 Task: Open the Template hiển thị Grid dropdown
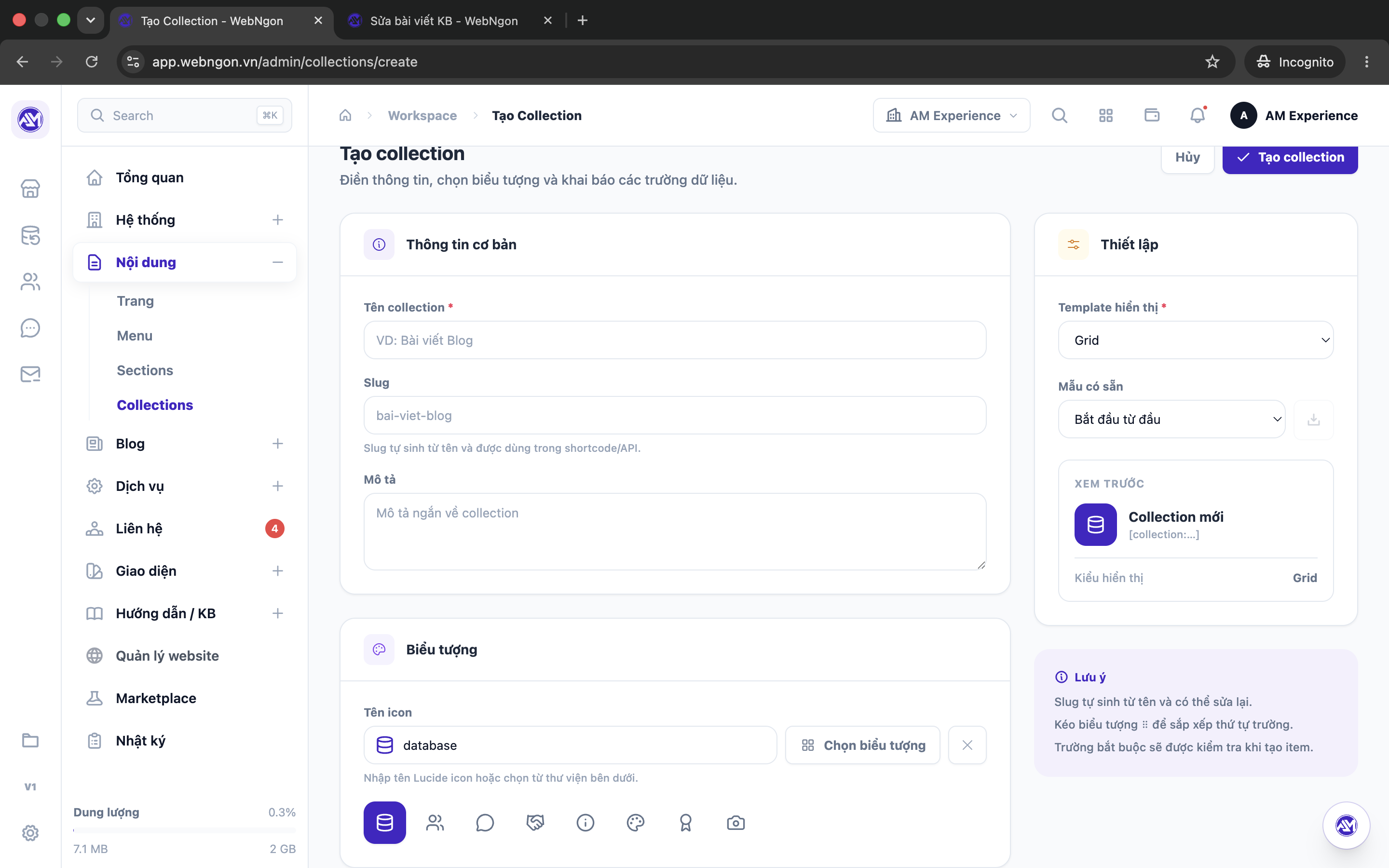(1196, 340)
